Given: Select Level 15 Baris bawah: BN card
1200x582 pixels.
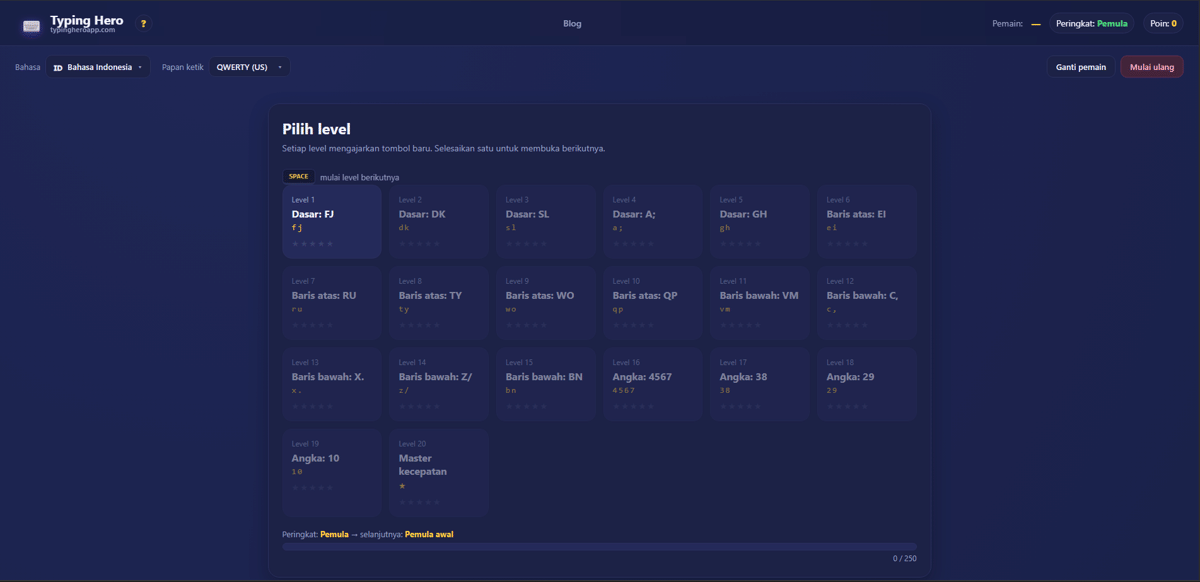Looking at the screenshot, I should pyautogui.click(x=546, y=385).
